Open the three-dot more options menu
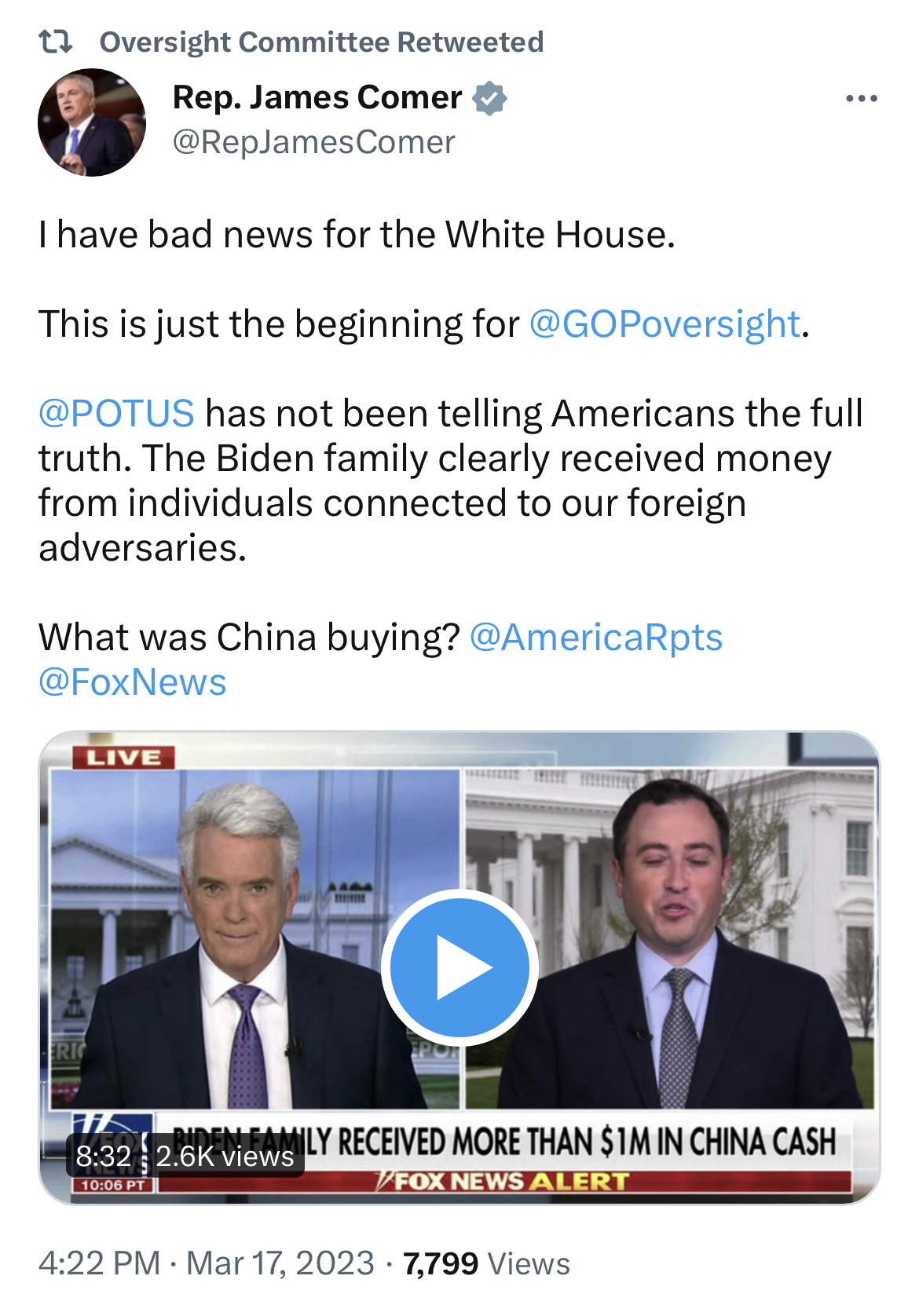Viewport: 919px width, 1316px height. coord(862,99)
